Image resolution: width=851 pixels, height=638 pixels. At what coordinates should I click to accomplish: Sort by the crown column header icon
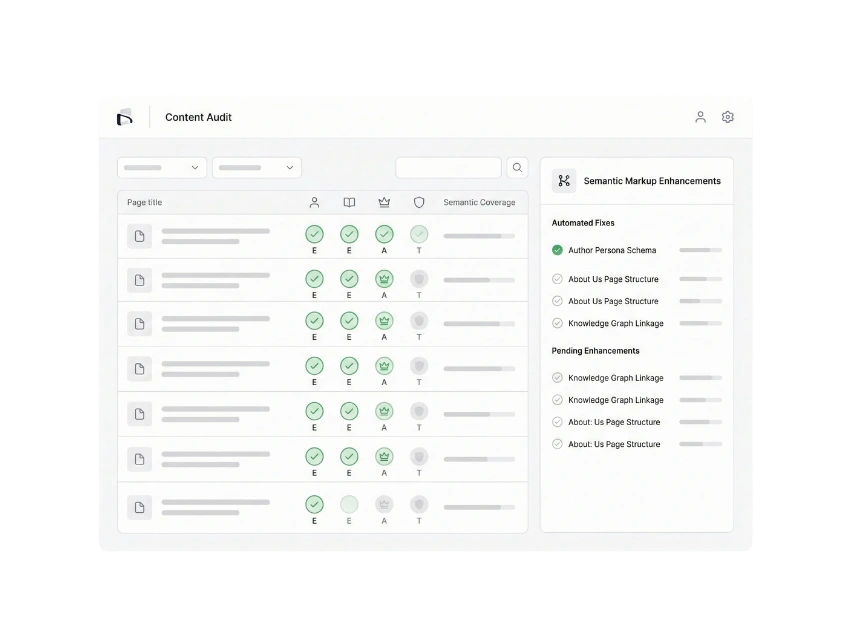point(384,202)
